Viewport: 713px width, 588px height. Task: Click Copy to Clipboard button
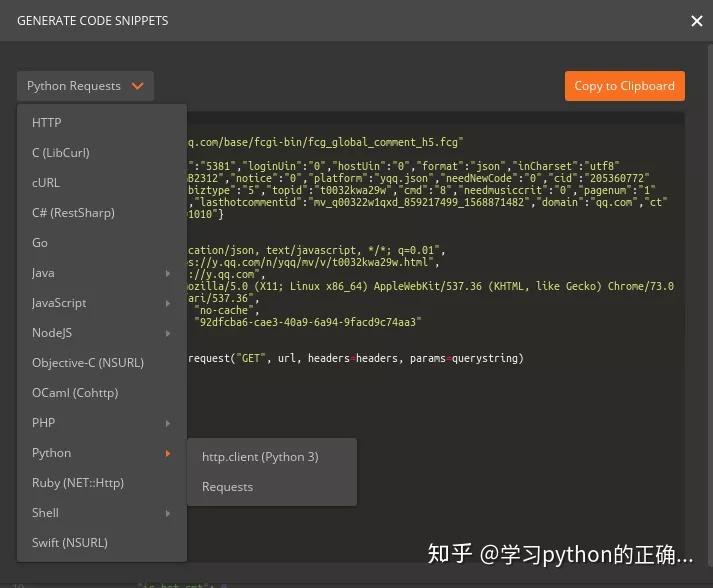pyautogui.click(x=624, y=86)
